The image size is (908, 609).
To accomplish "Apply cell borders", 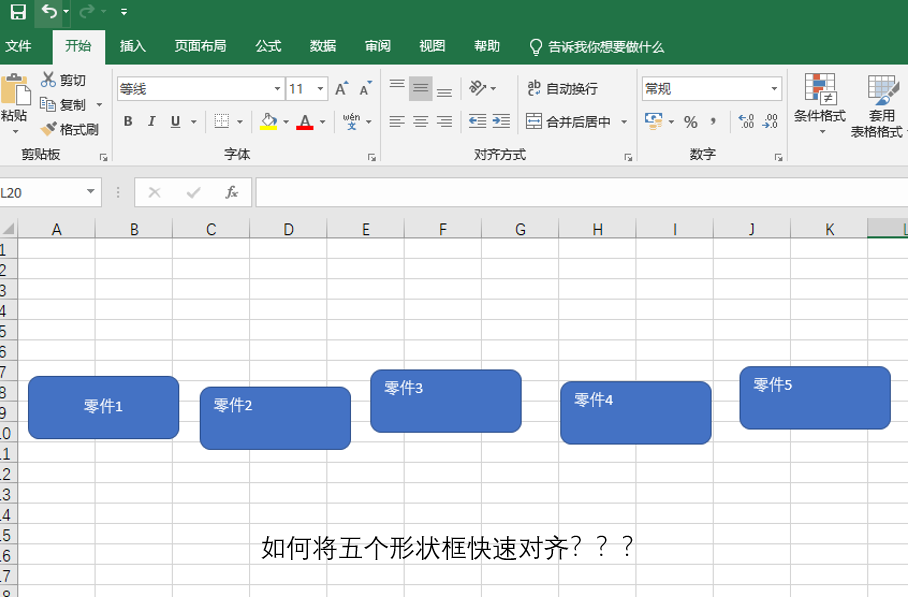I will tap(222, 121).
